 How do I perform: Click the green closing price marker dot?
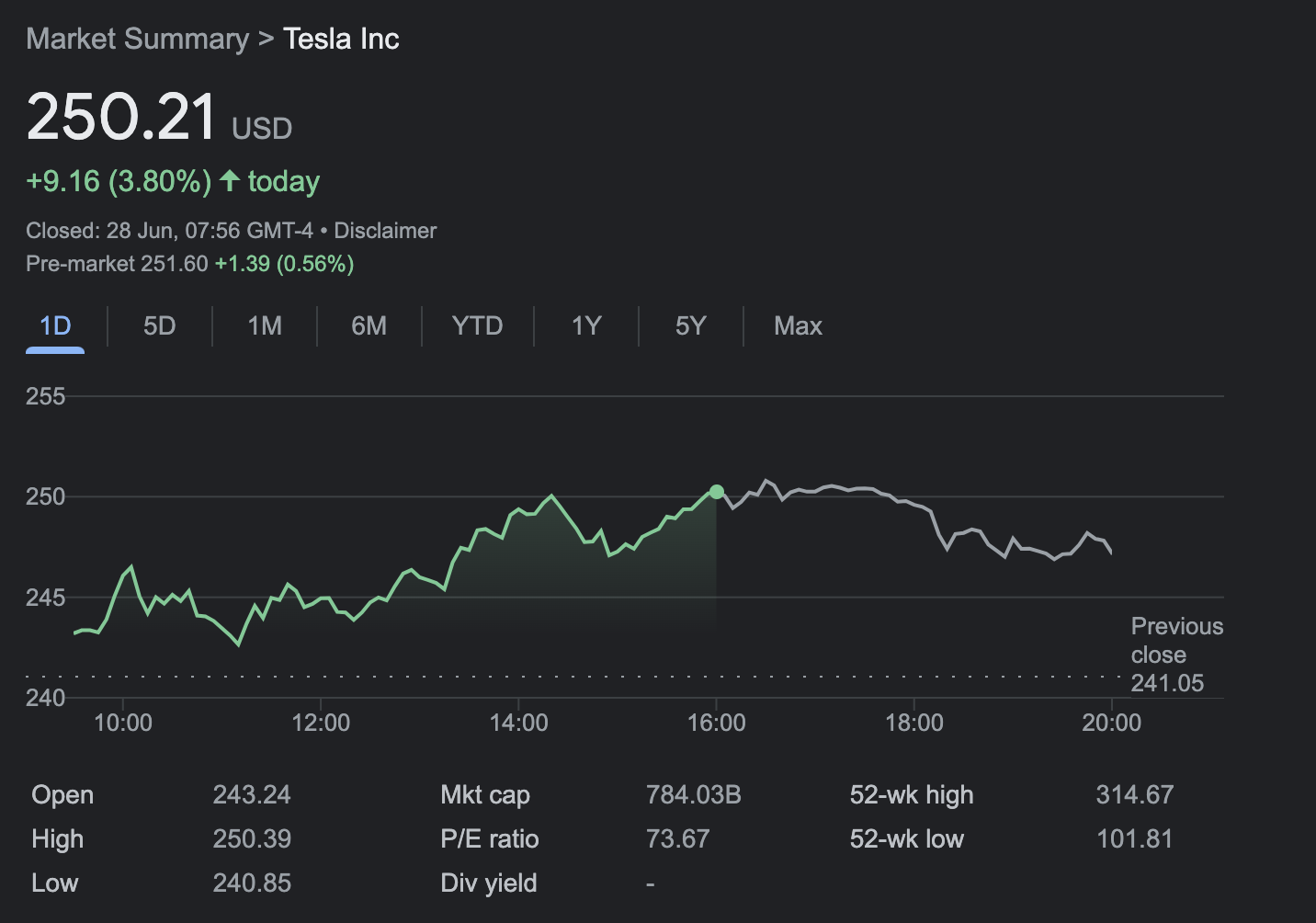717,492
